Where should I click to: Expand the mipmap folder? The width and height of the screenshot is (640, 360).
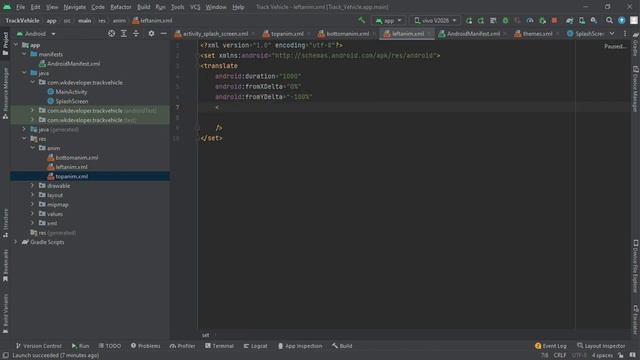tap(32, 204)
